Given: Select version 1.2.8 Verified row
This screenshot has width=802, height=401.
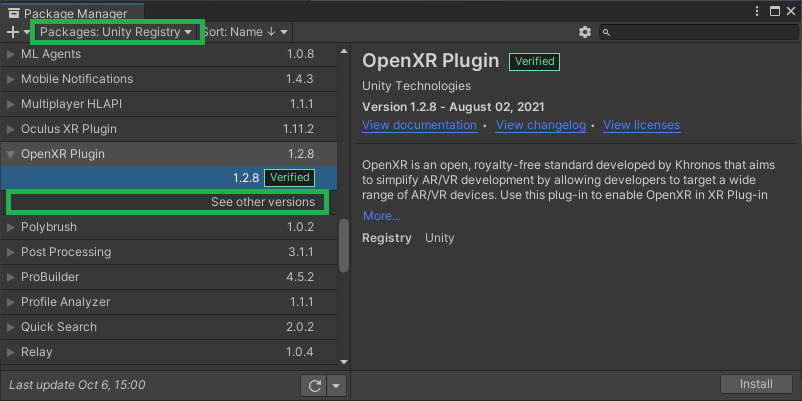Looking at the screenshot, I should [x=169, y=177].
